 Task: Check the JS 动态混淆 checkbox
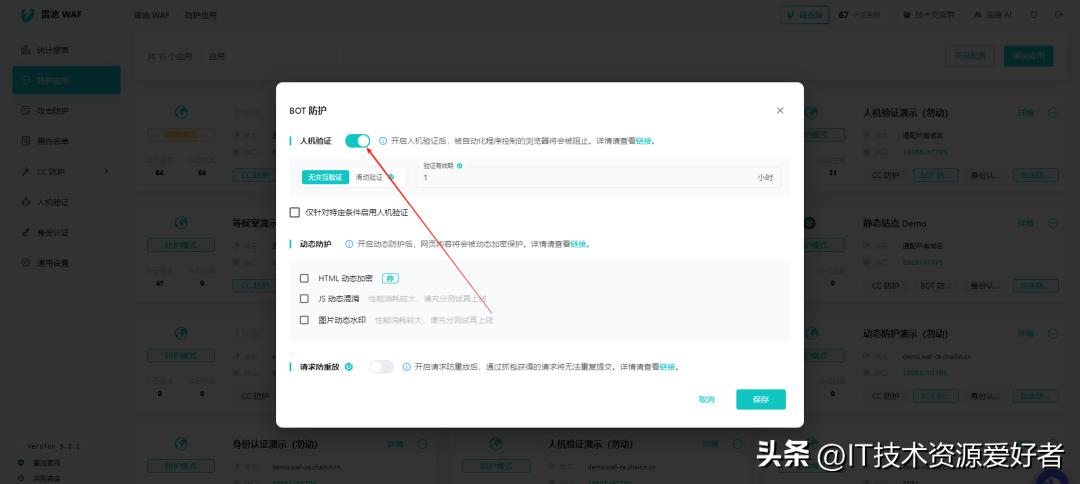[x=305, y=298]
